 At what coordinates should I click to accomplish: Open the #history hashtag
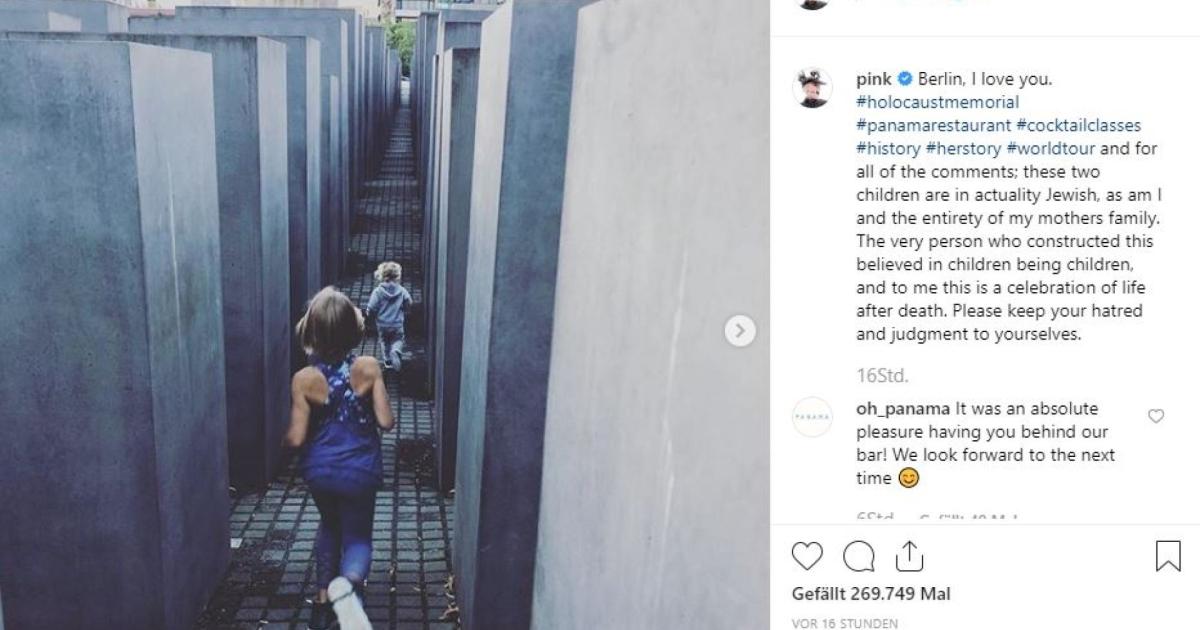pos(889,149)
